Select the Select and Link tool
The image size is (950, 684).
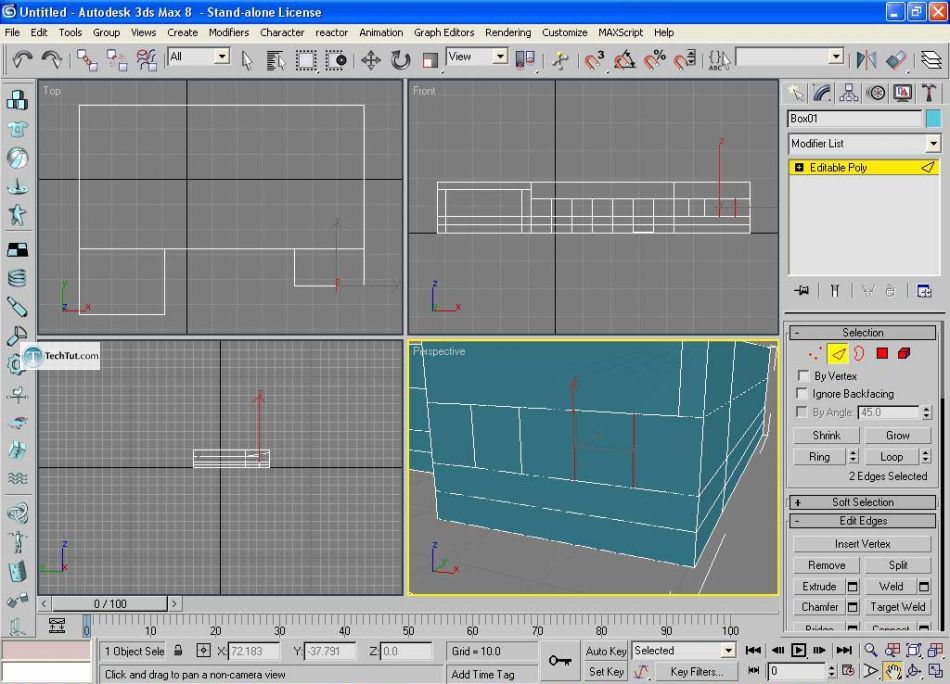click(87, 60)
